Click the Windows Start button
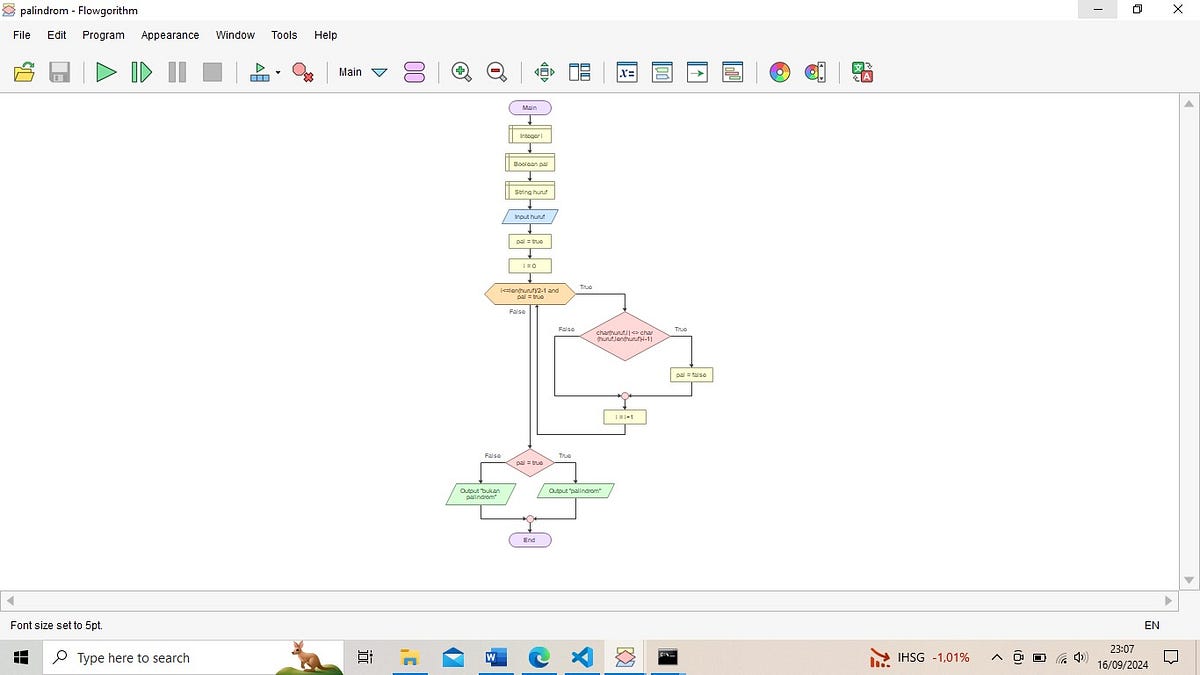This screenshot has height=675, width=1200. (x=22, y=657)
